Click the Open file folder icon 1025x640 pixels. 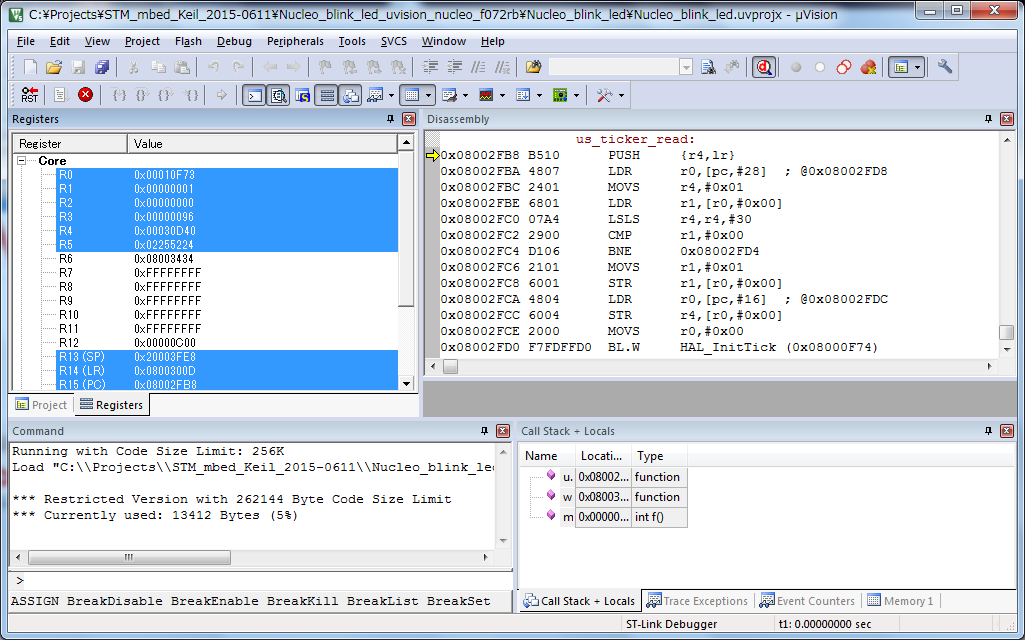(54, 67)
